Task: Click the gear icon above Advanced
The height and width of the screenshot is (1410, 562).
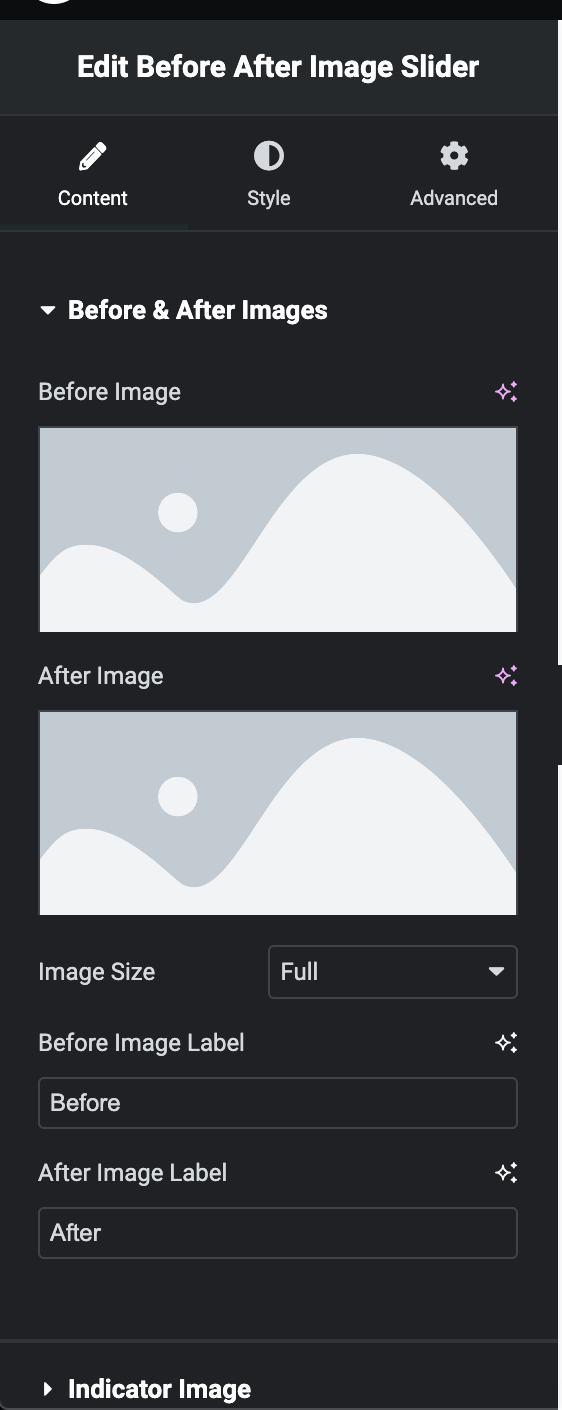Action: point(454,156)
